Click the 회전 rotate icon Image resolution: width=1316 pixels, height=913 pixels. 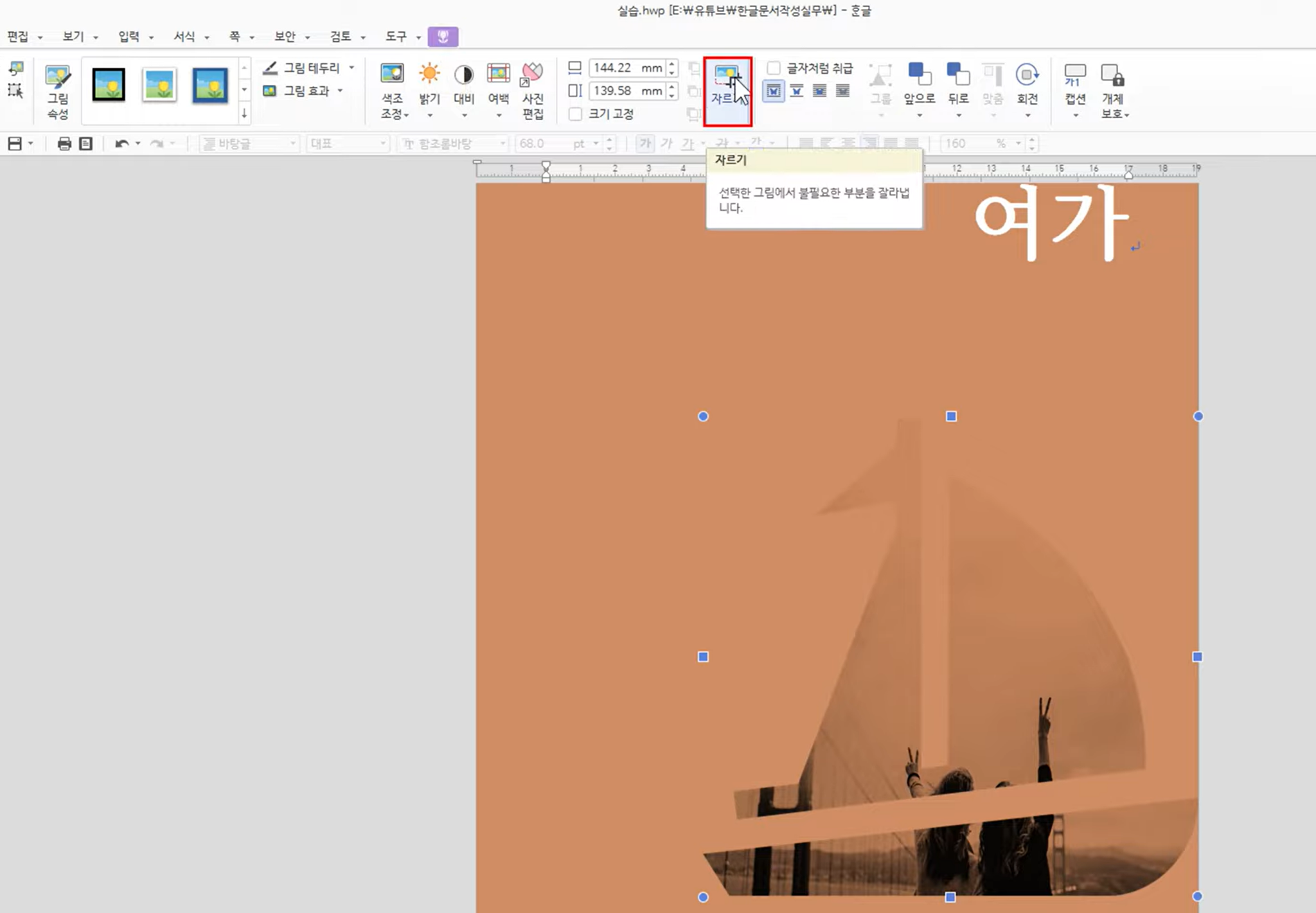point(1027,75)
